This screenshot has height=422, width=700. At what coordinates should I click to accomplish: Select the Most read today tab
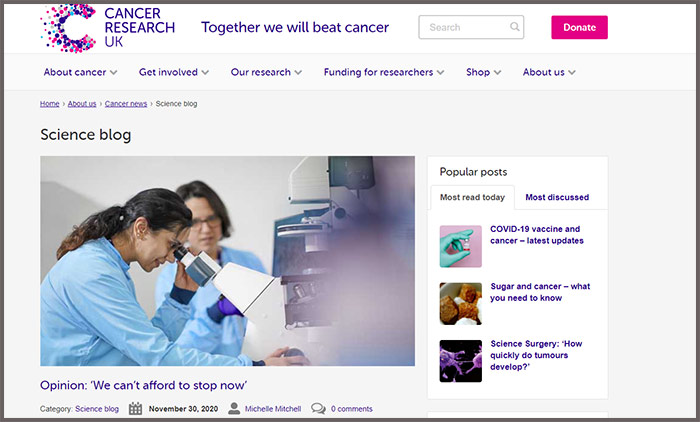472,197
